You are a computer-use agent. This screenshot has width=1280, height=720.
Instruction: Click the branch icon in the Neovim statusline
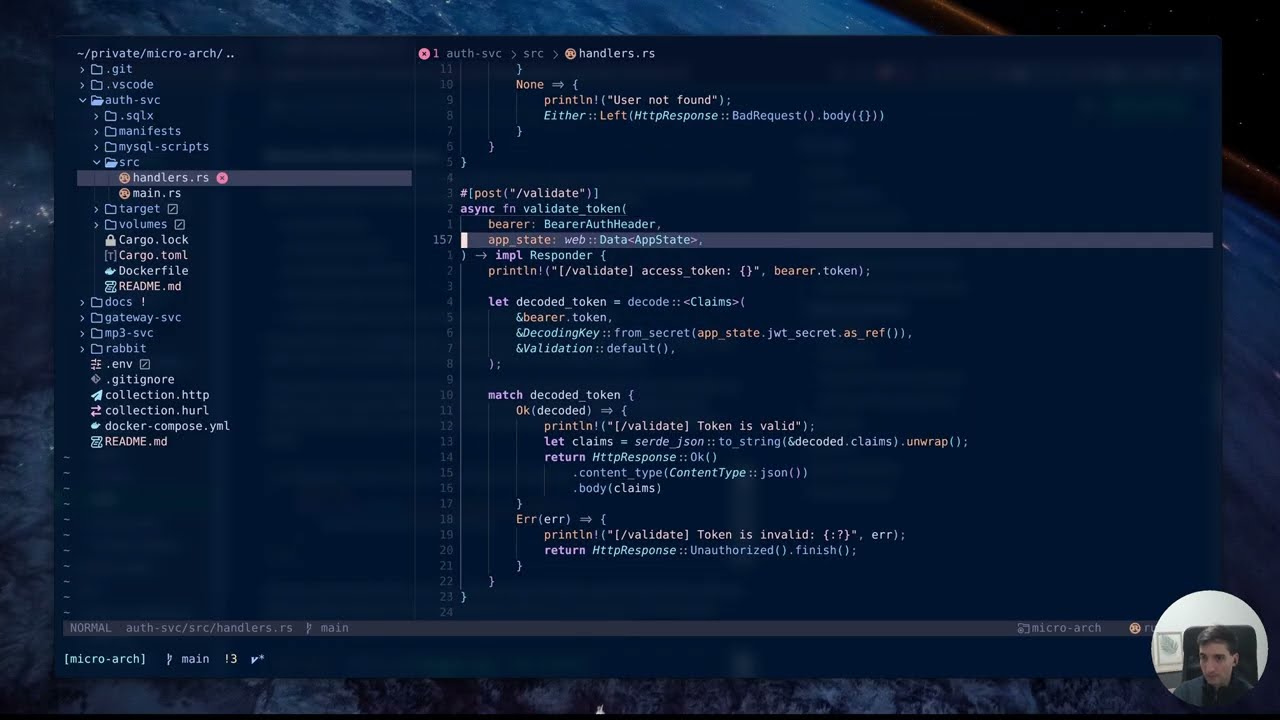coord(309,628)
